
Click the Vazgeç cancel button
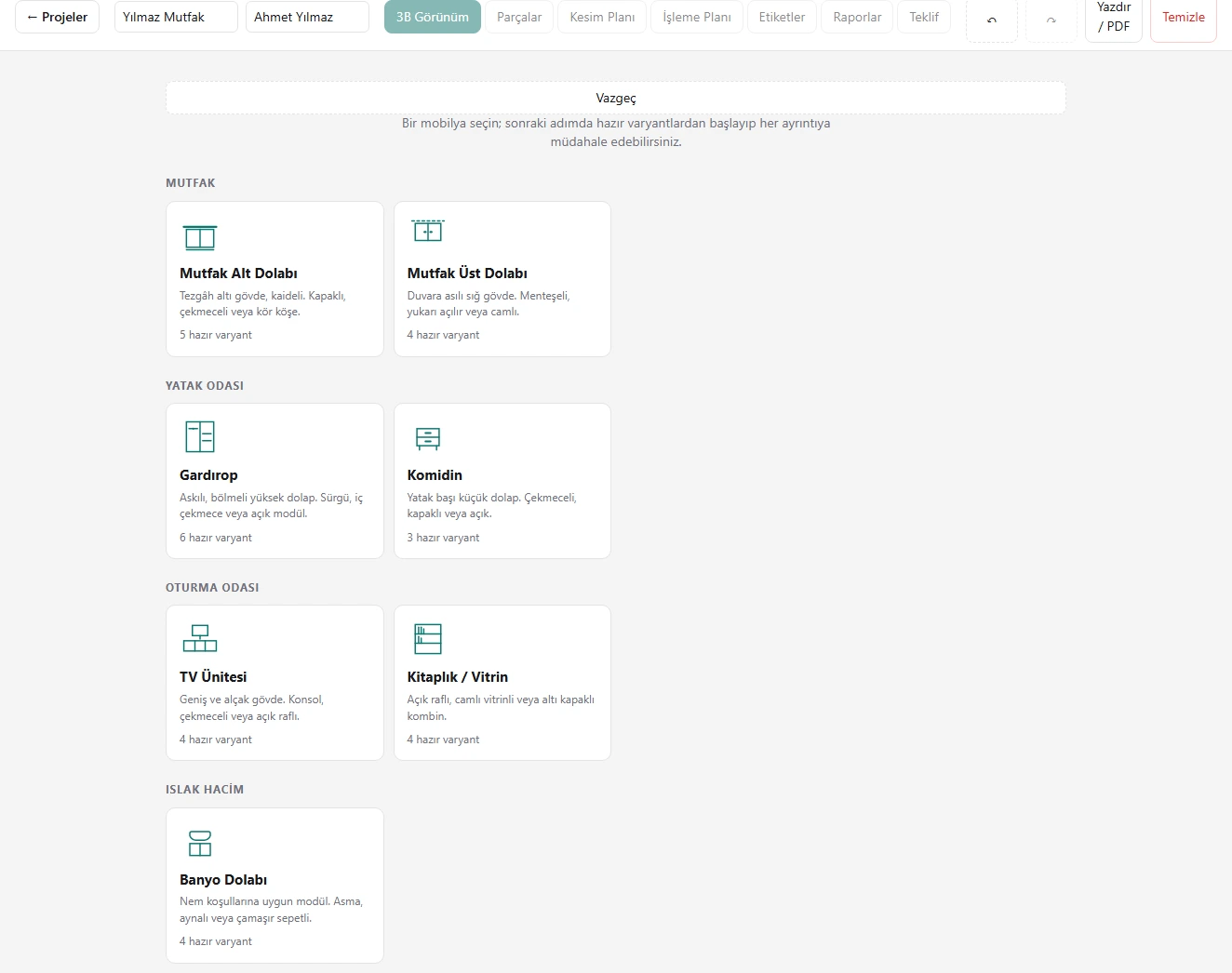[616, 98]
